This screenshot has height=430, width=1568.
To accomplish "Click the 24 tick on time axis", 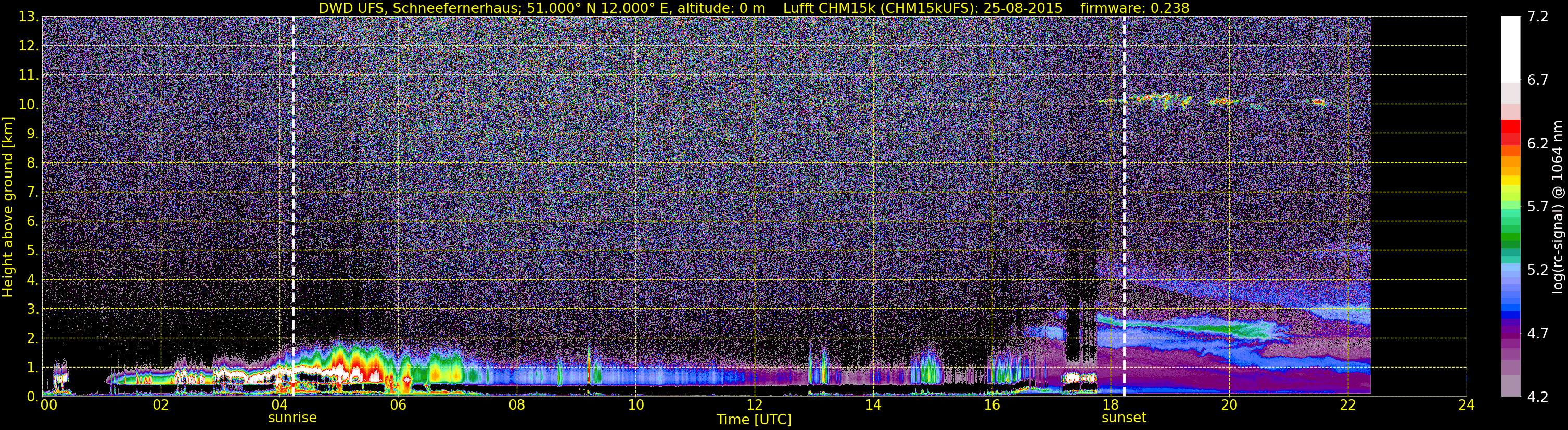I will click(1467, 405).
